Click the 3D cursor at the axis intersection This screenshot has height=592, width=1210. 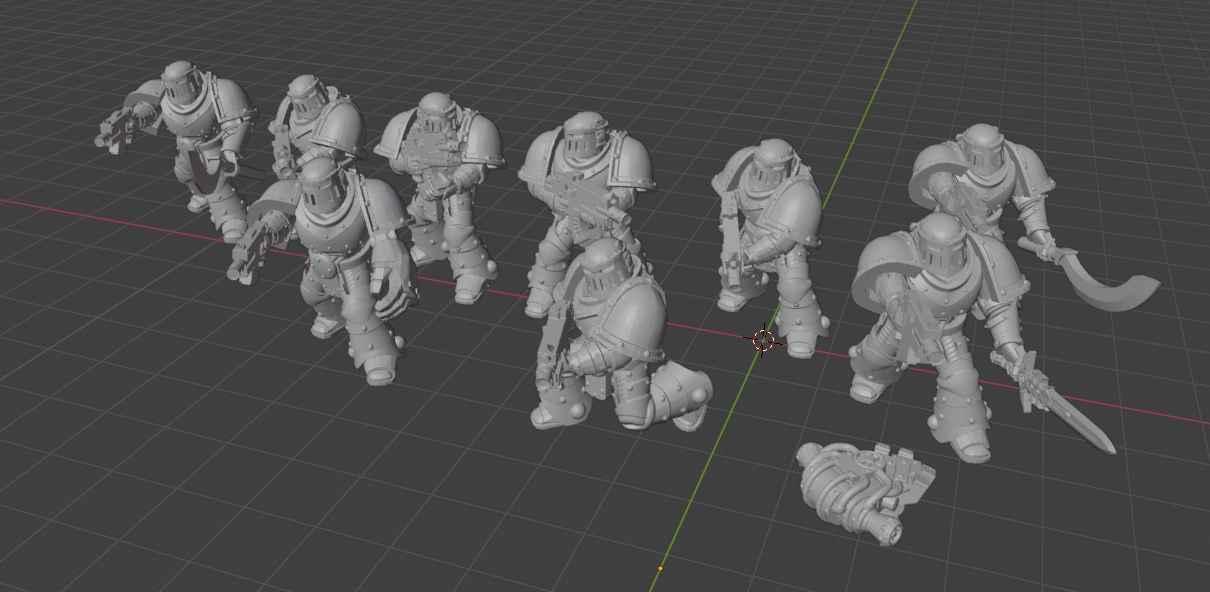[x=763, y=341]
